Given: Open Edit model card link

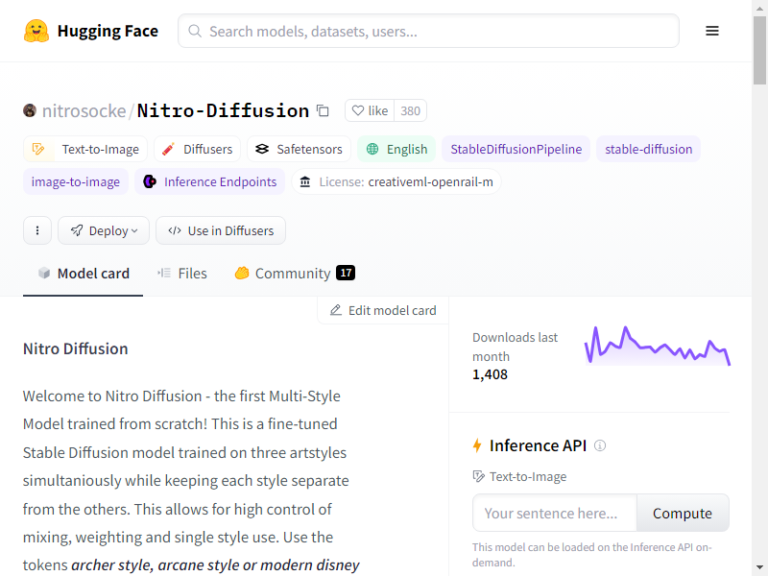Looking at the screenshot, I should coord(383,310).
